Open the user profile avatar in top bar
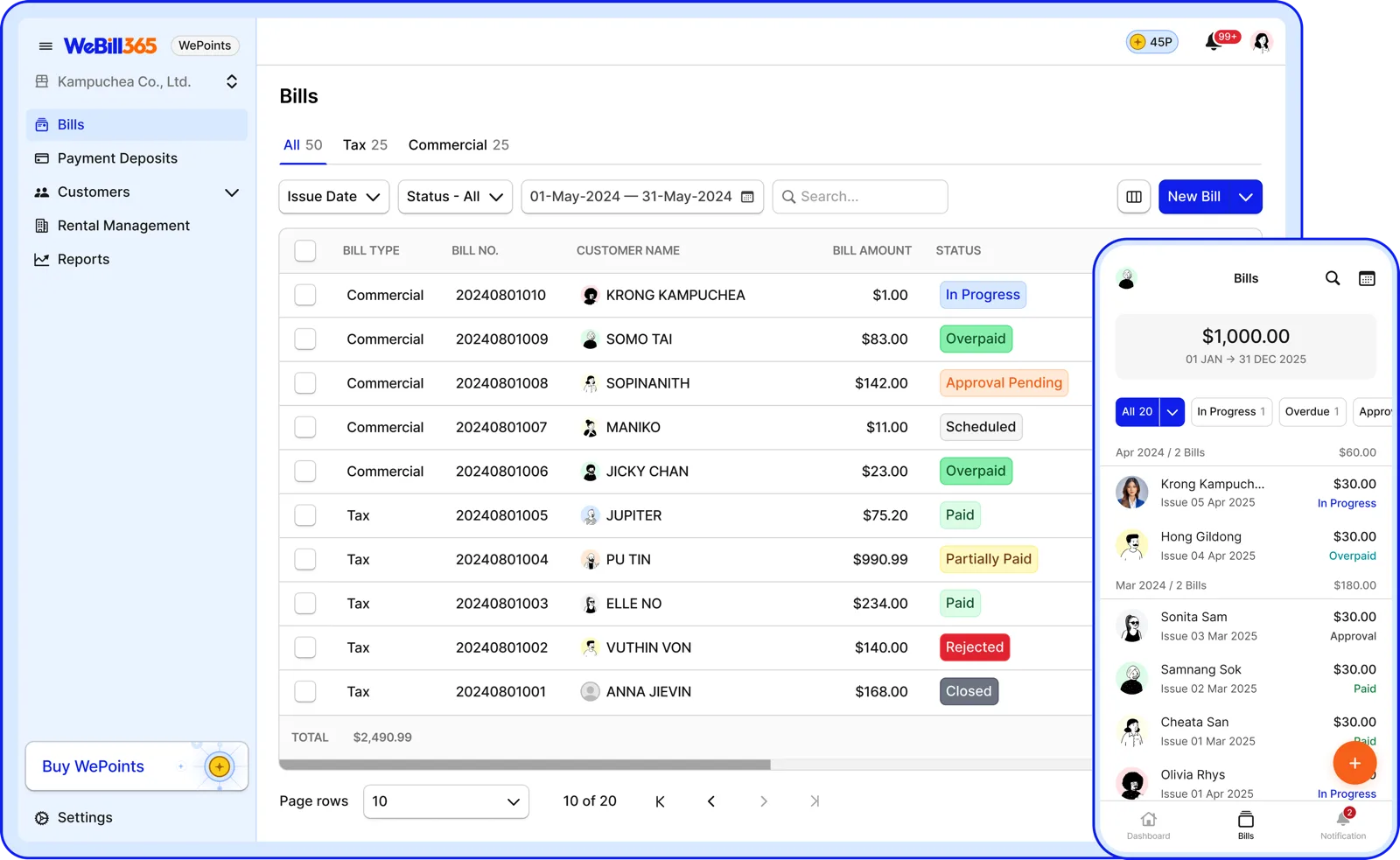This screenshot has width=1400, height=860. 1261,42
